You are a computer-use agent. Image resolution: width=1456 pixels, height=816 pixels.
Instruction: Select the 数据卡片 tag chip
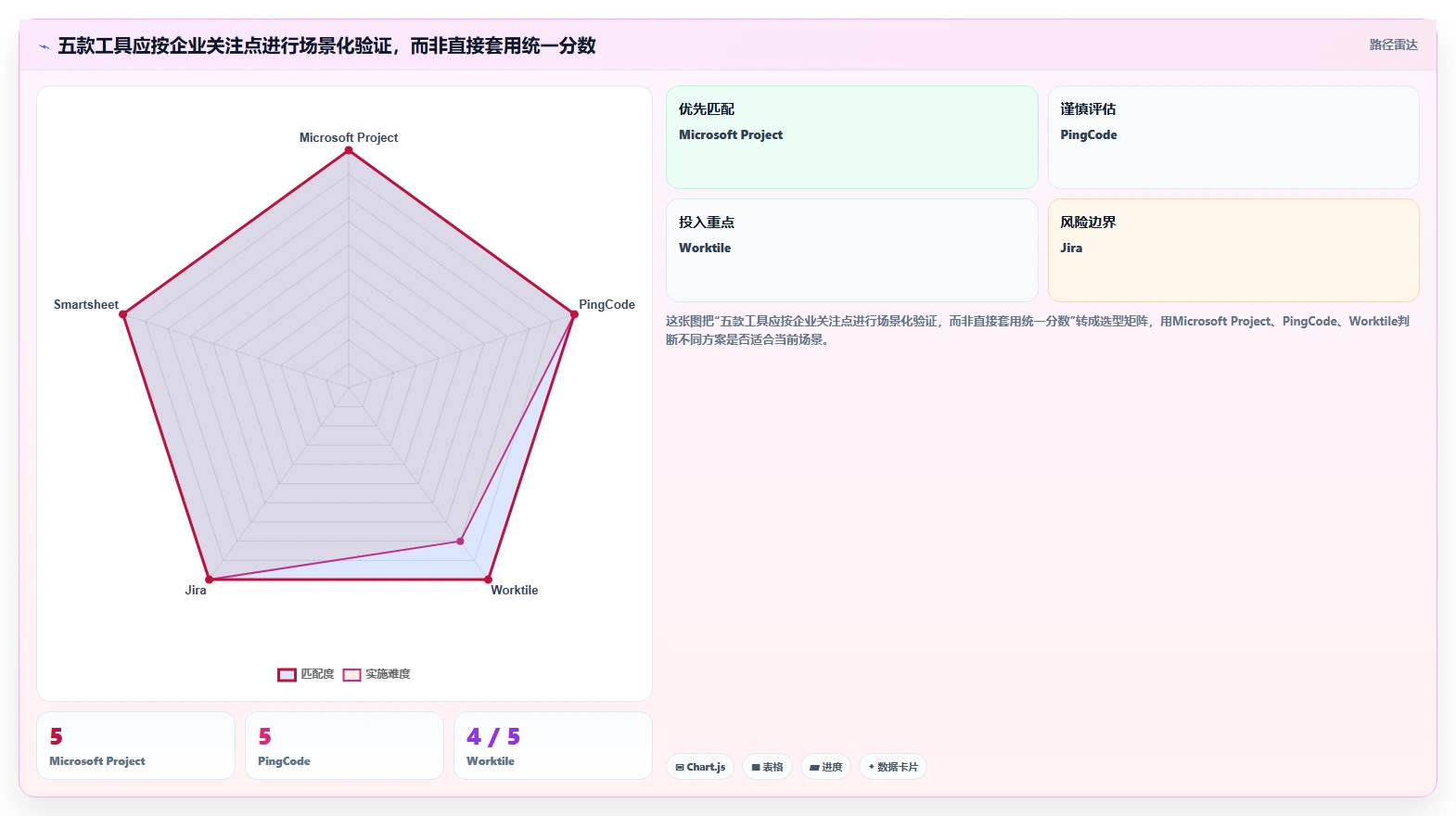pyautogui.click(x=892, y=767)
